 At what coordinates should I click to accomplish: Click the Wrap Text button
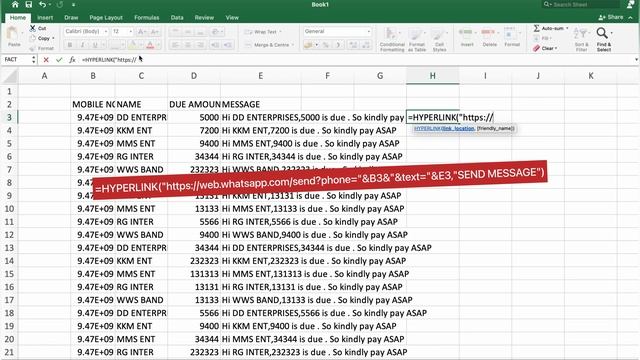click(263, 32)
